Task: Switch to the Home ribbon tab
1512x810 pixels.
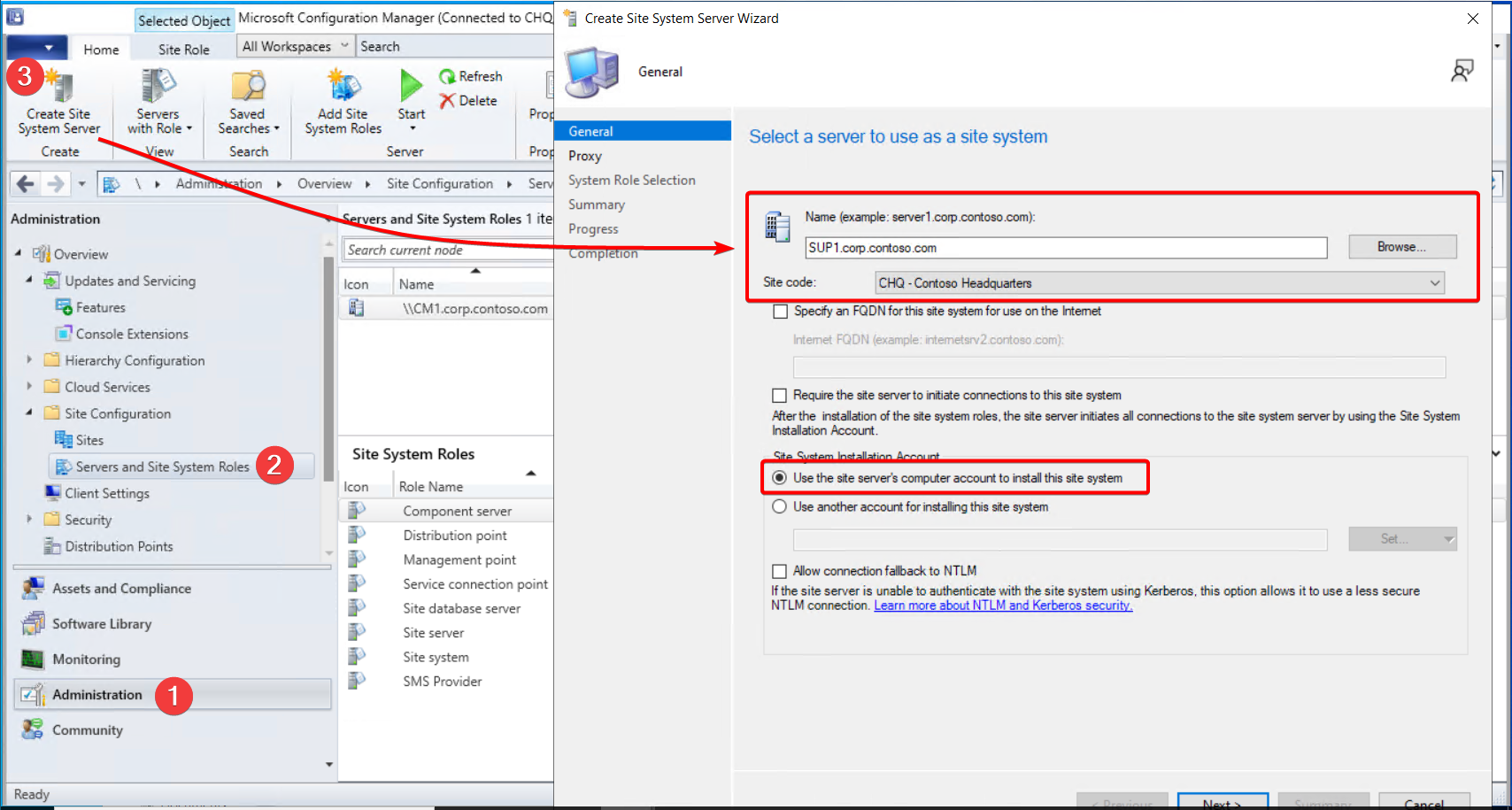Action: click(101, 50)
